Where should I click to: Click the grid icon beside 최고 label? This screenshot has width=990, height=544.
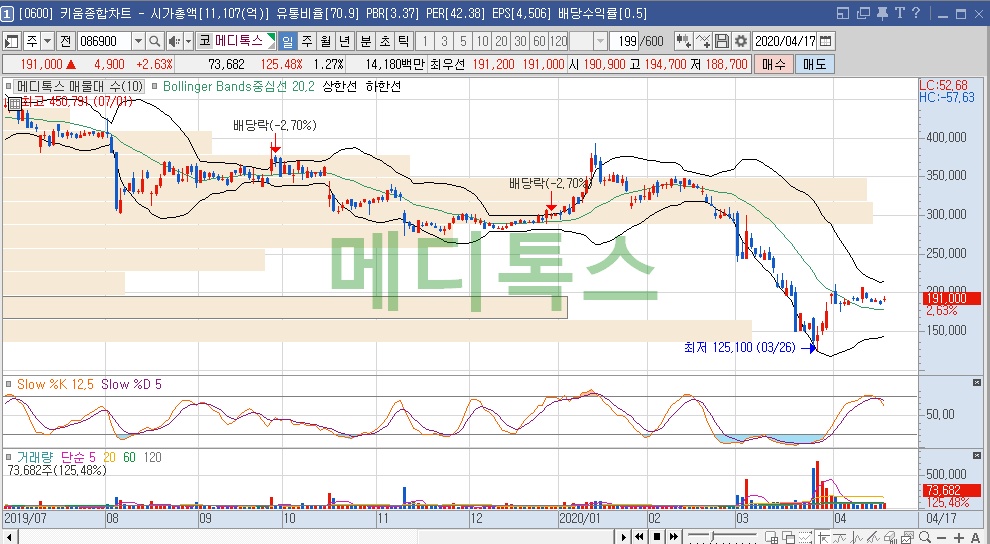(15, 103)
